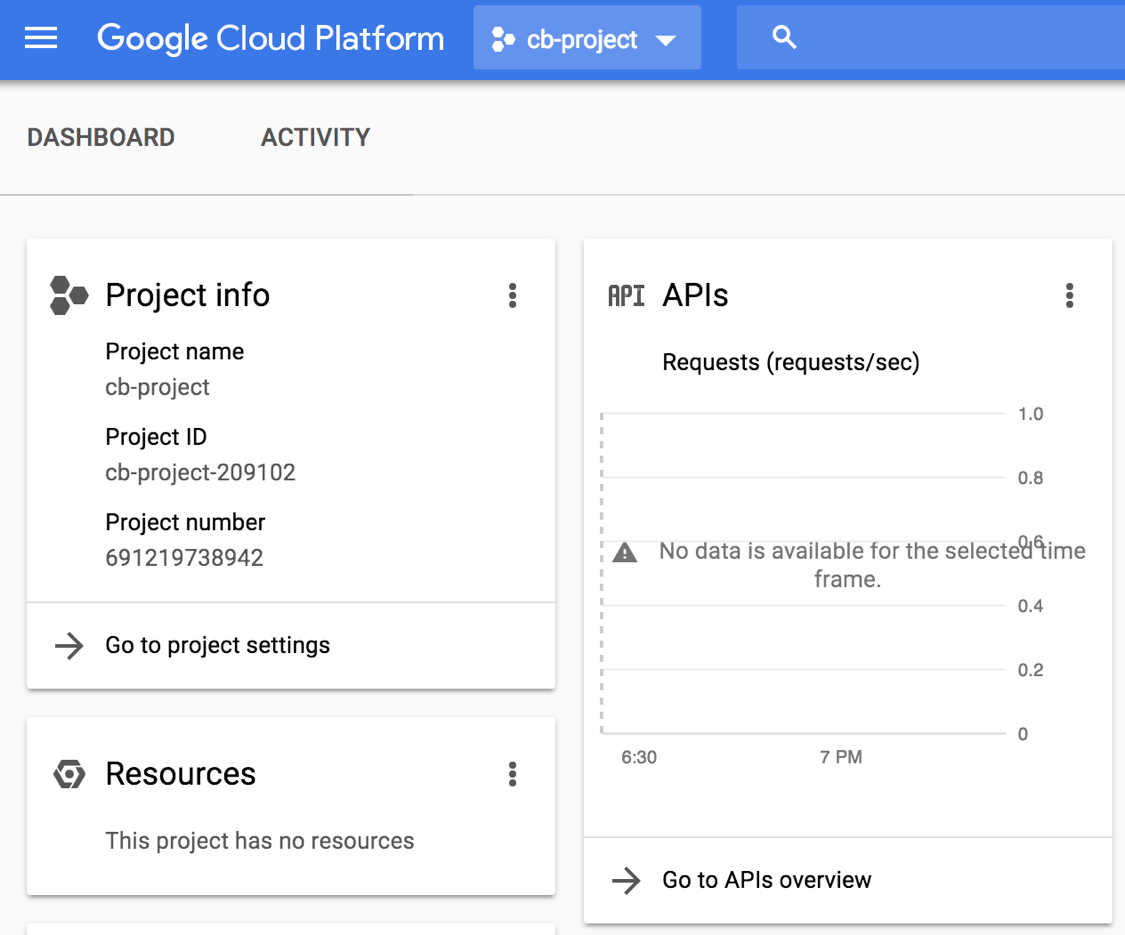The height and width of the screenshot is (935, 1125).
Task: Click the warning triangle in APIs chart
Action: pos(625,552)
